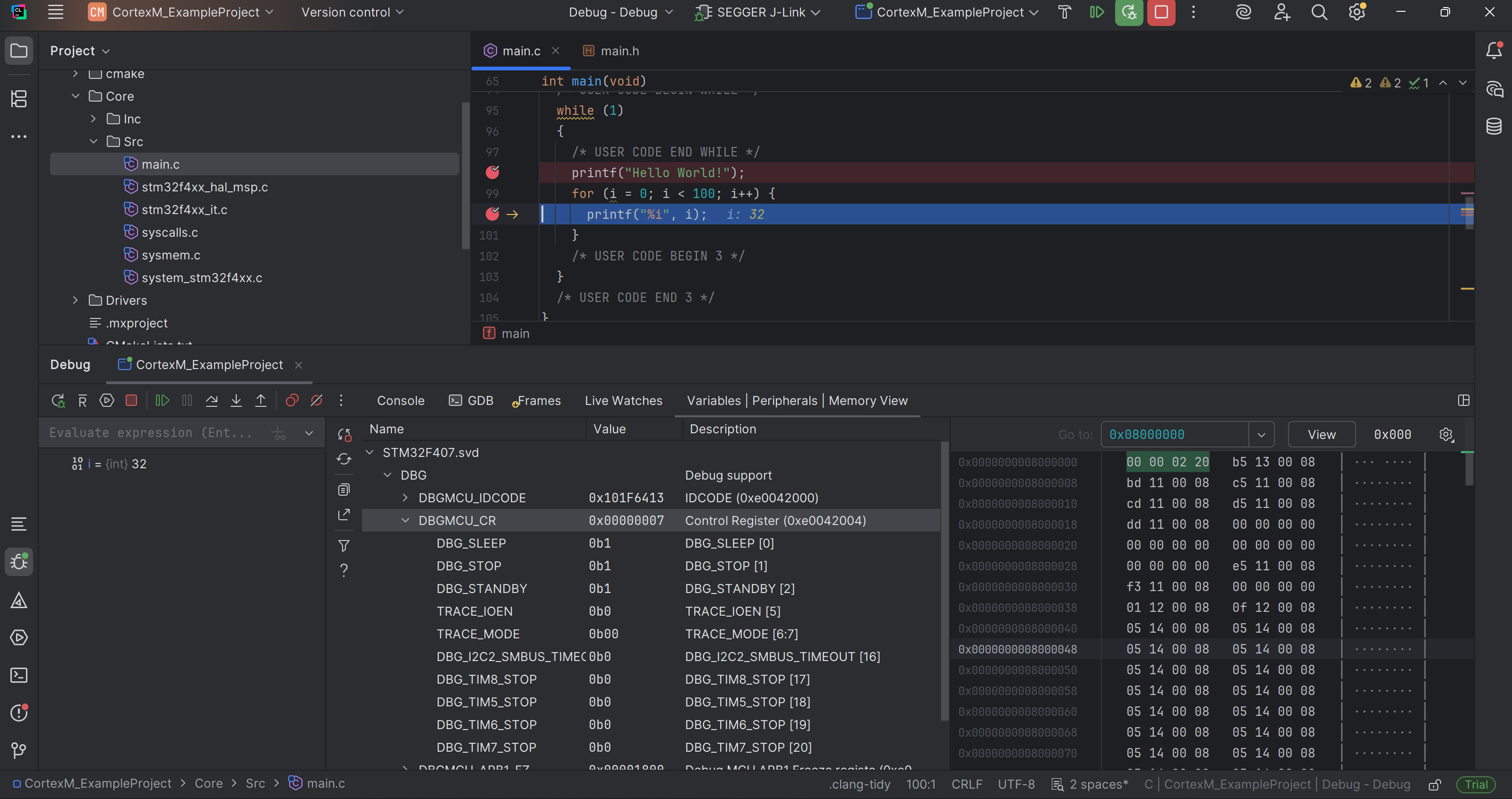The image size is (1512, 799).
Task: Click the Build hammer icon
Action: tap(1064, 12)
